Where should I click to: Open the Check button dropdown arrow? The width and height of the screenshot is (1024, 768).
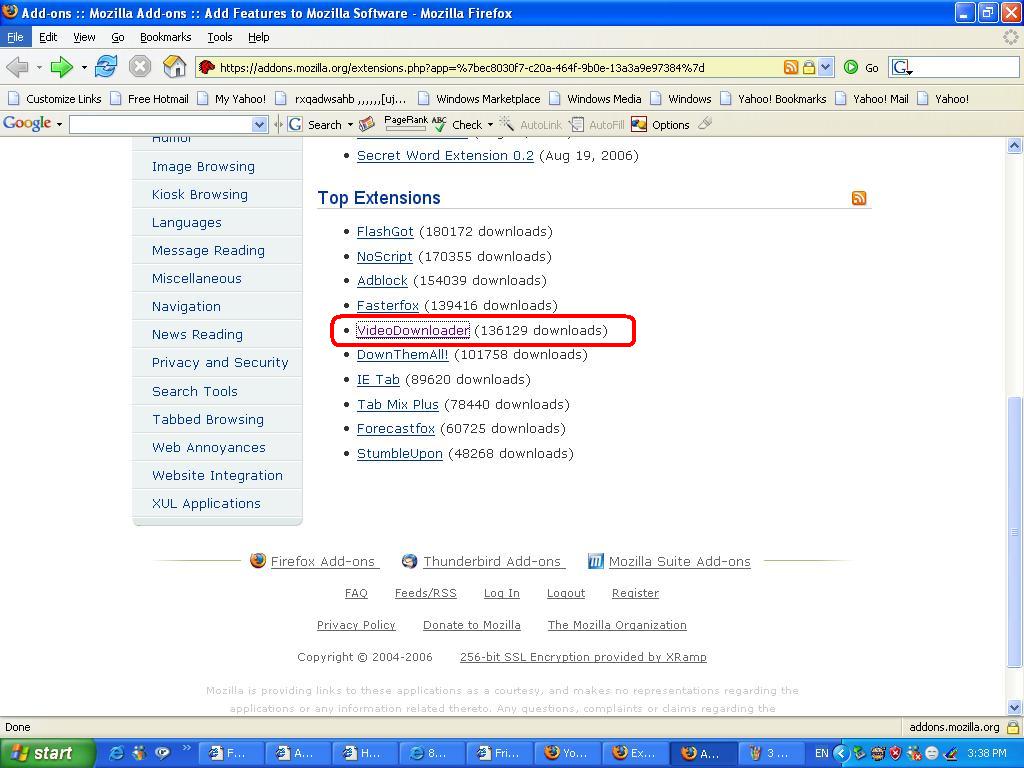[x=490, y=124]
